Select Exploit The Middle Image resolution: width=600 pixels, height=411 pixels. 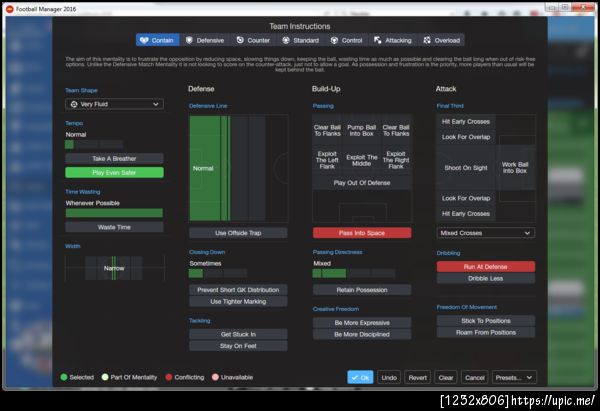tap(362, 160)
